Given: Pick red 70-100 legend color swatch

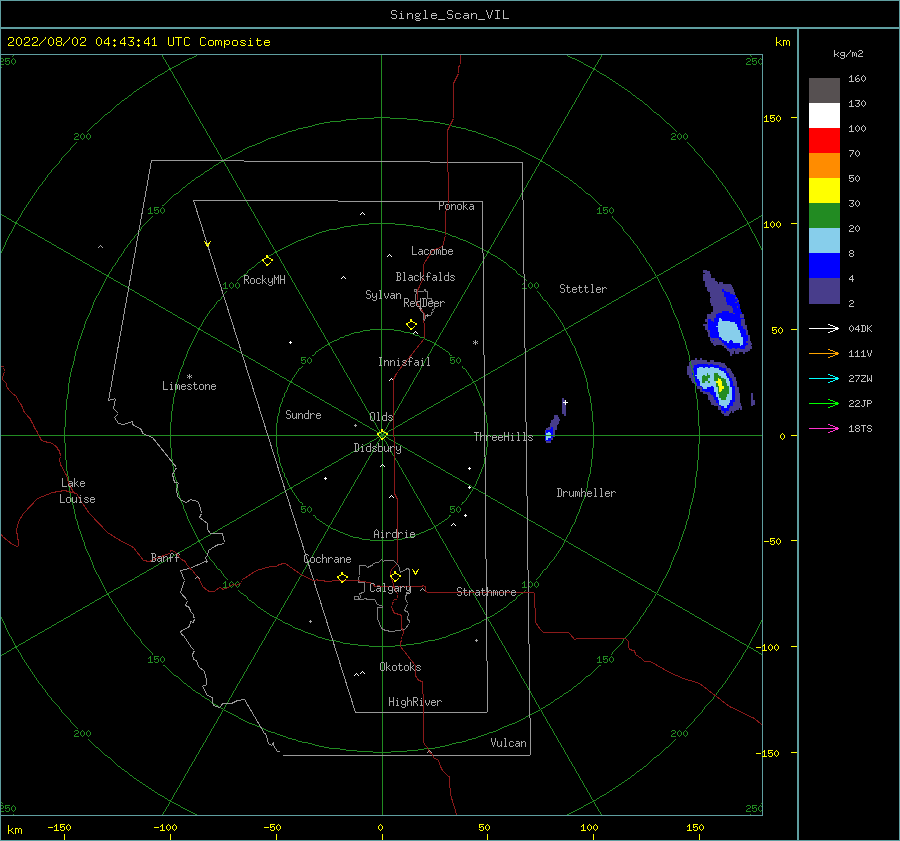Looking at the screenshot, I should [x=824, y=141].
